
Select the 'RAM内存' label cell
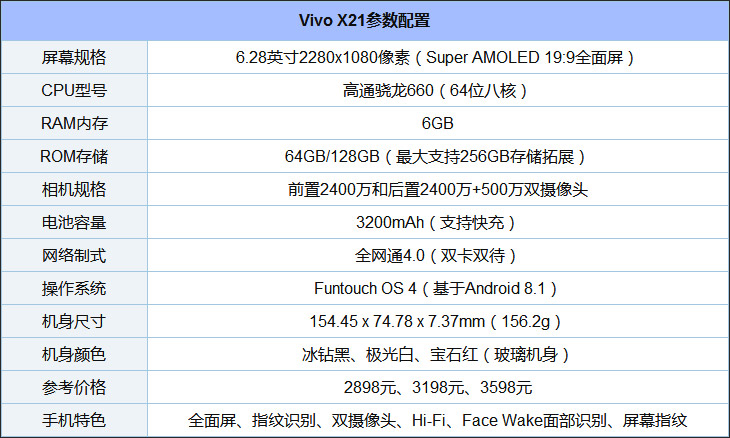pos(74,123)
